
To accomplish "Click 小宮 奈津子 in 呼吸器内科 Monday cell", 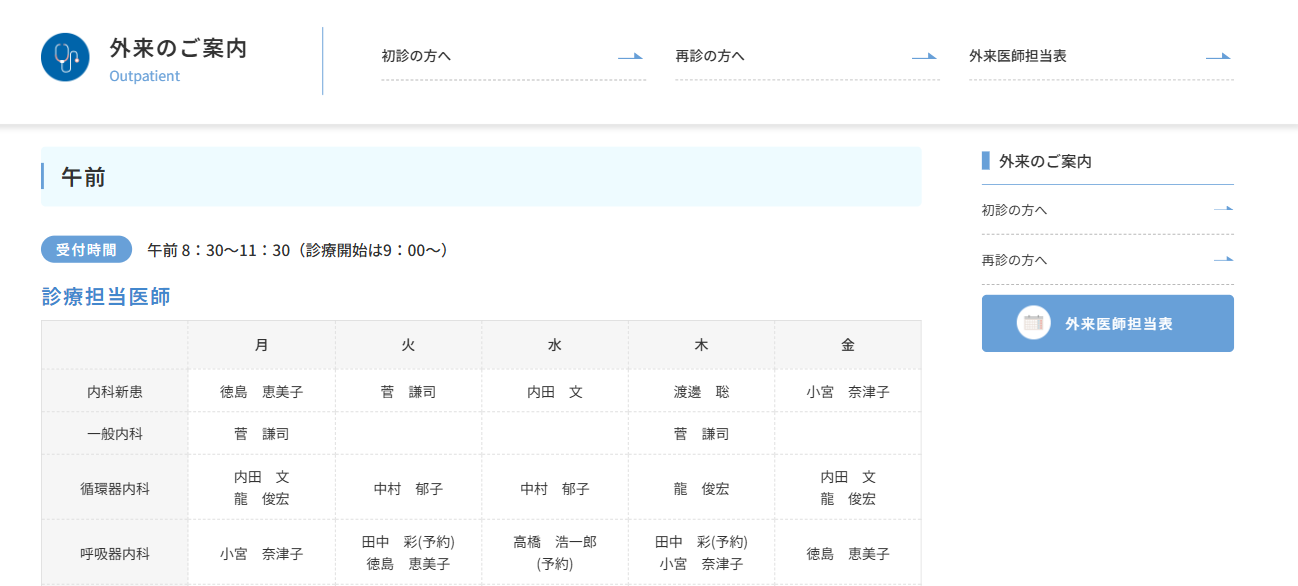I will (261, 553).
